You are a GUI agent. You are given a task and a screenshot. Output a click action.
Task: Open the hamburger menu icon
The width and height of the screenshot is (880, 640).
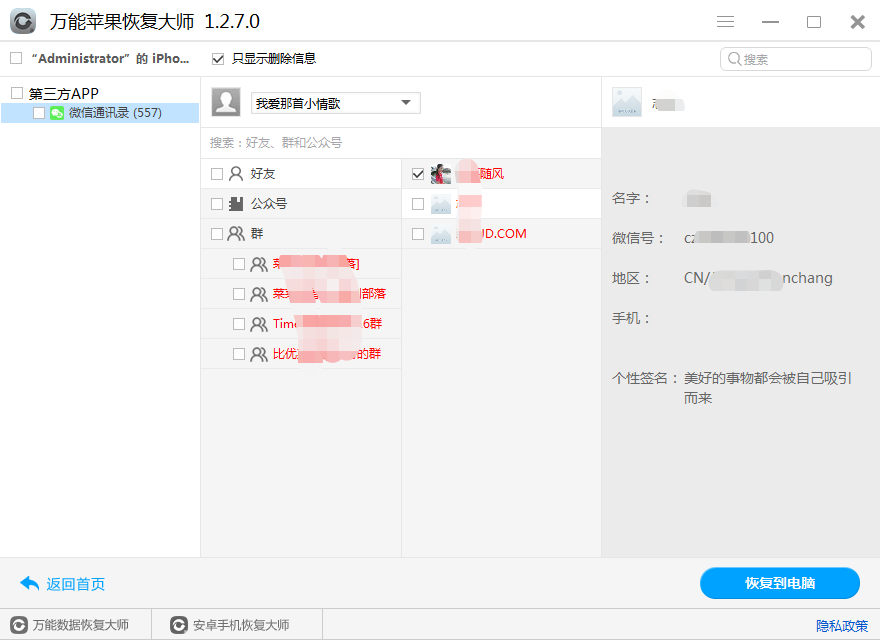(725, 21)
